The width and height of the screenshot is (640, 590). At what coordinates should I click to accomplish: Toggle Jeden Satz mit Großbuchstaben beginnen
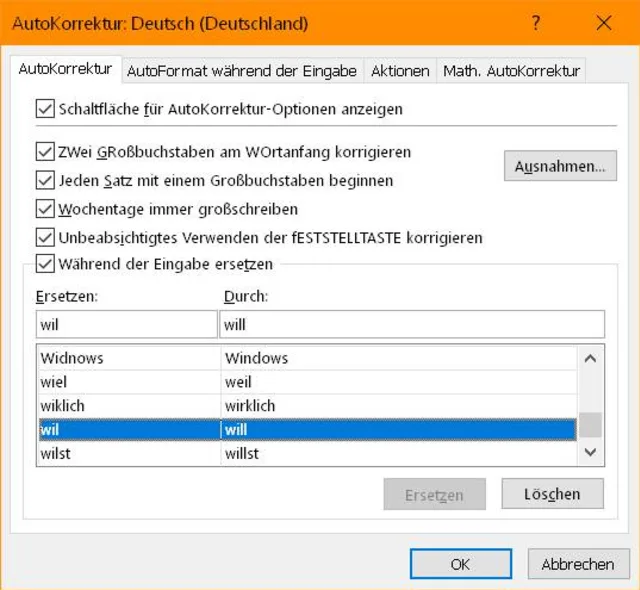click(x=45, y=181)
